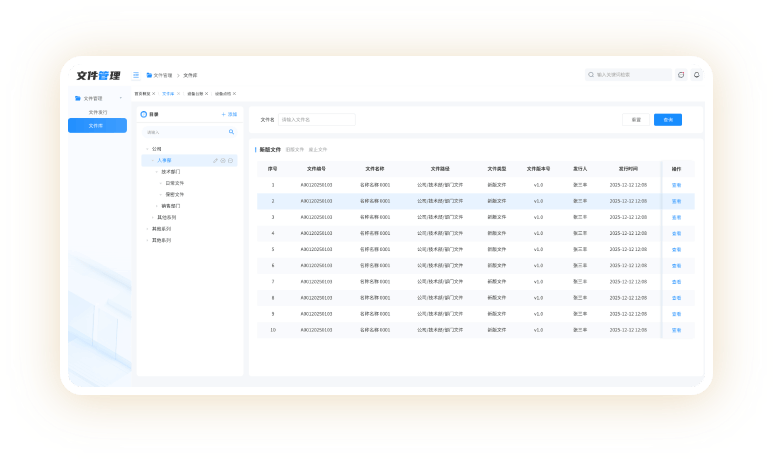Click the 重置 button
The width and height of the screenshot is (773, 459).
click(x=635, y=119)
